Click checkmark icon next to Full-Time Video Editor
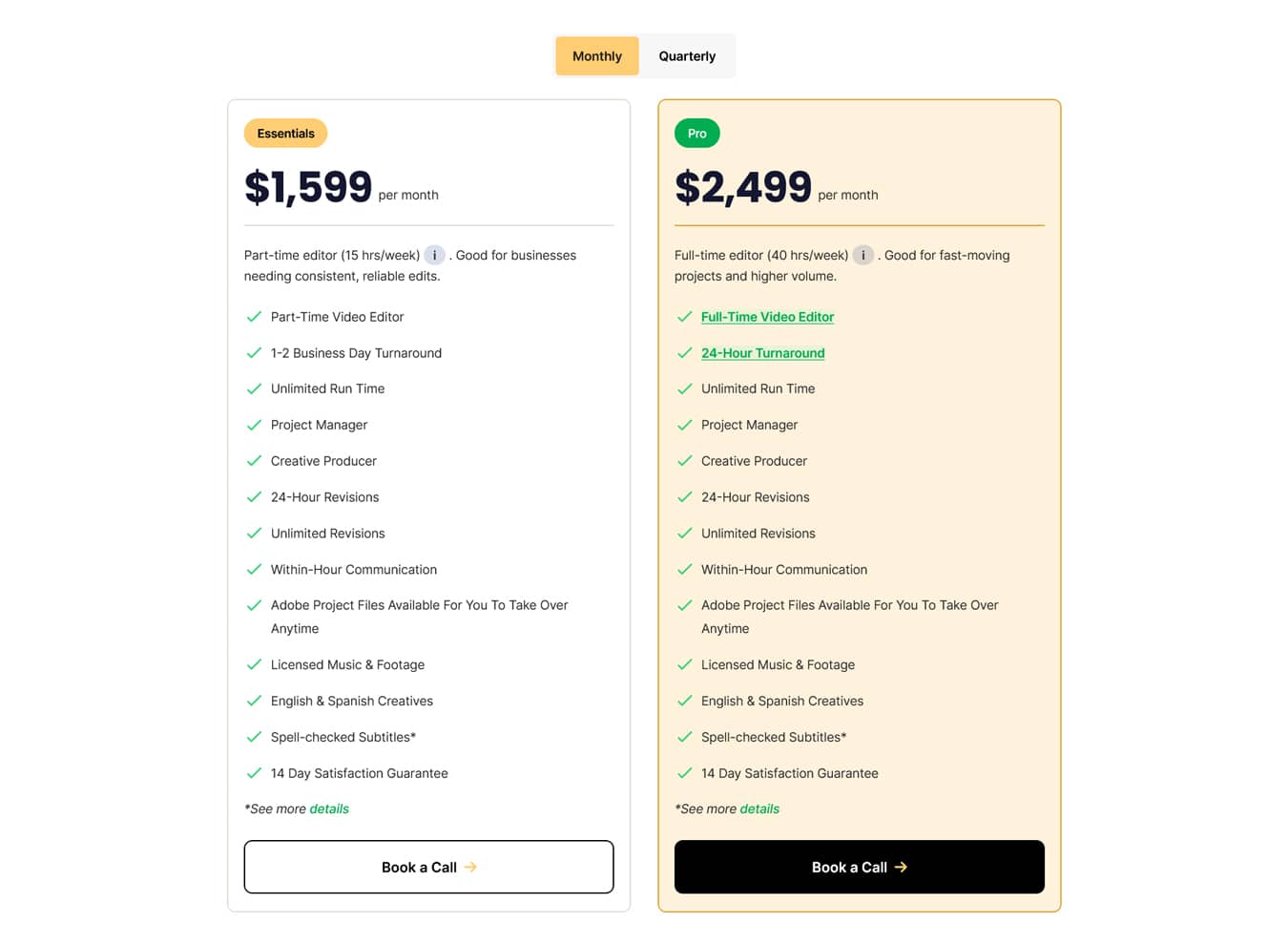 (x=684, y=317)
